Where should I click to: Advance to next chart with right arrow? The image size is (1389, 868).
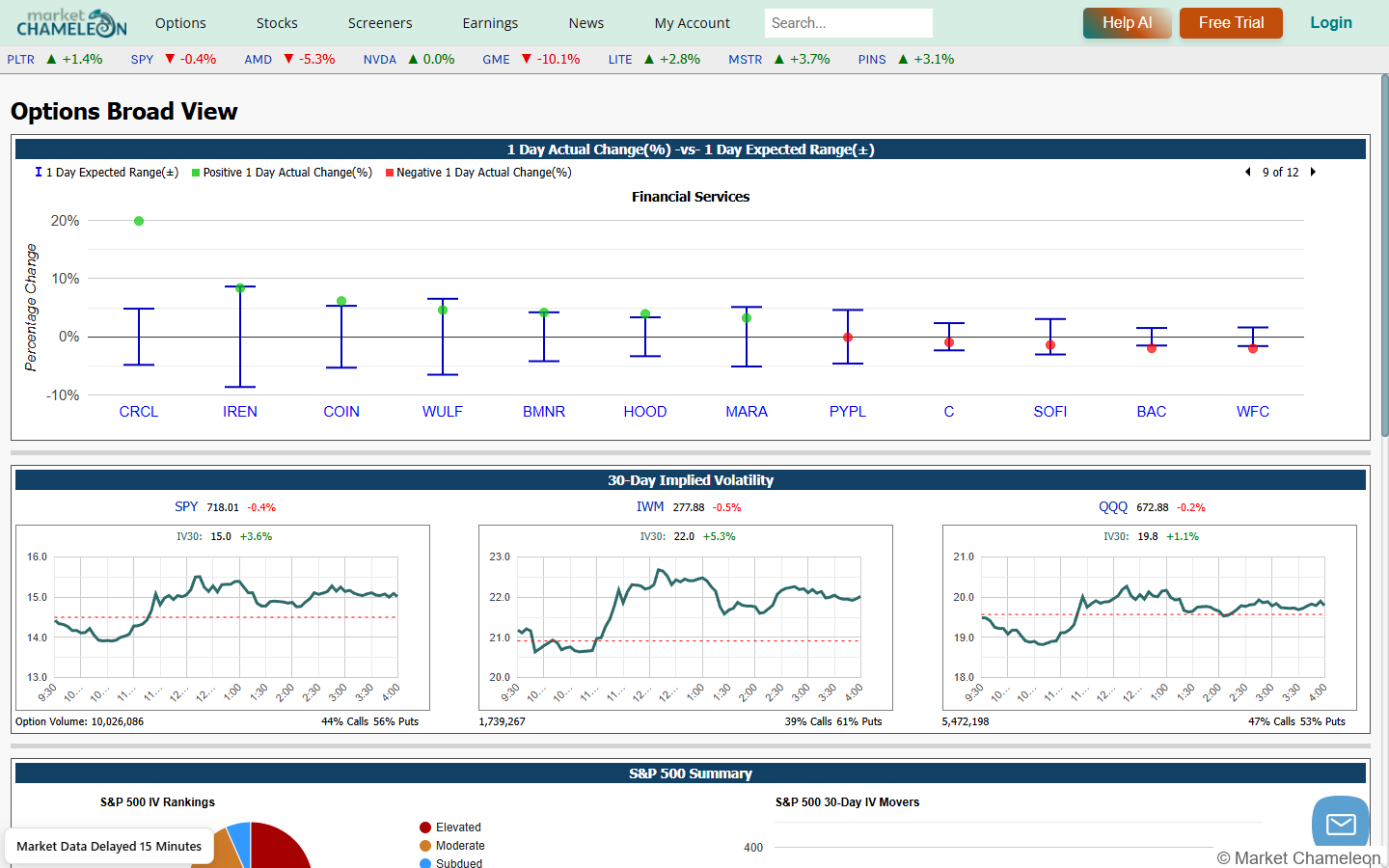(x=1313, y=172)
